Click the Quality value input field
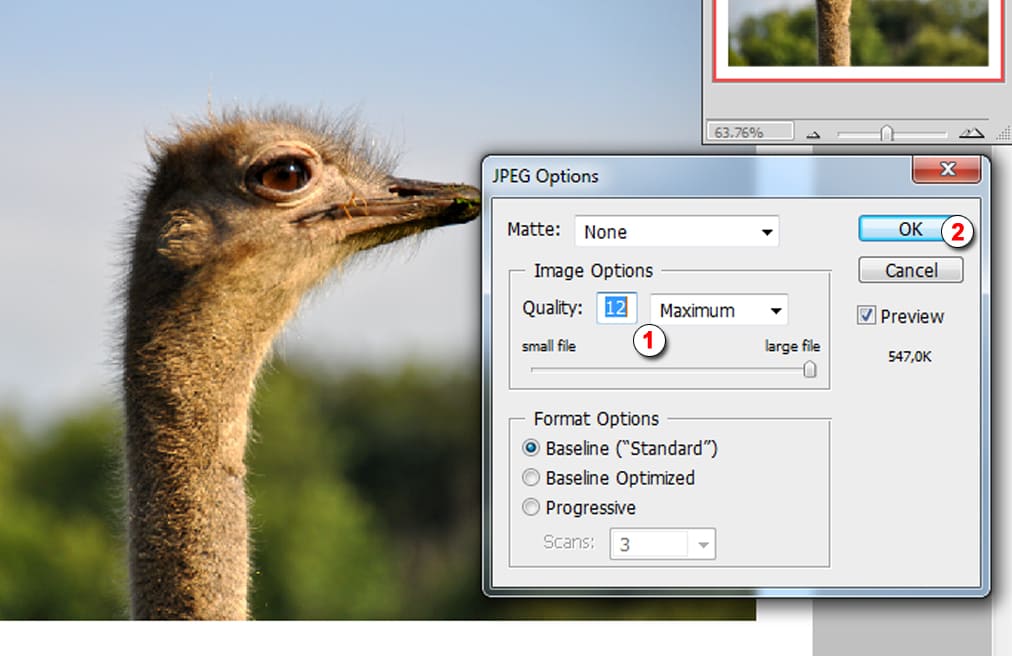 click(x=616, y=309)
